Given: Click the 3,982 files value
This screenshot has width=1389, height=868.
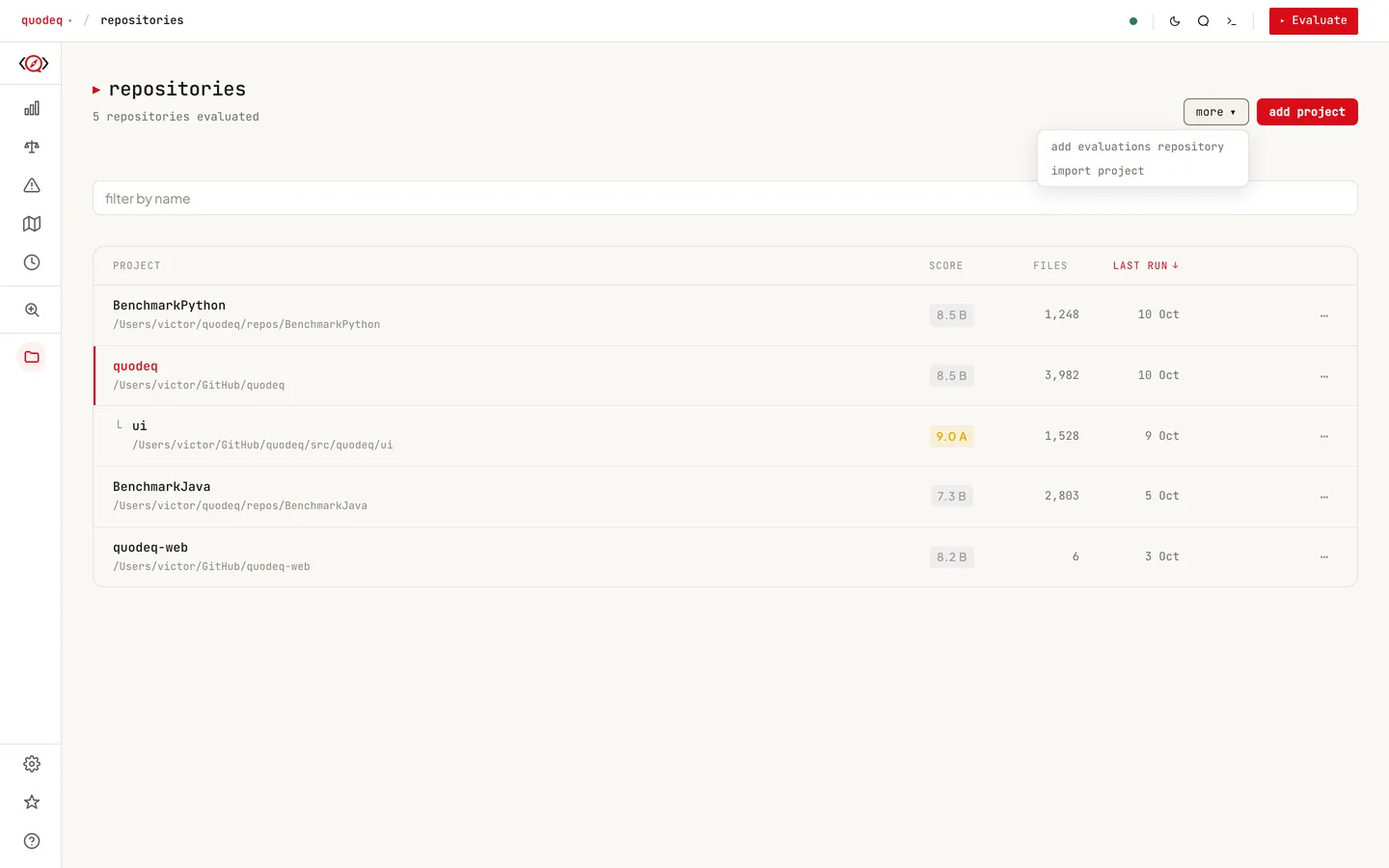Looking at the screenshot, I should (x=1062, y=375).
